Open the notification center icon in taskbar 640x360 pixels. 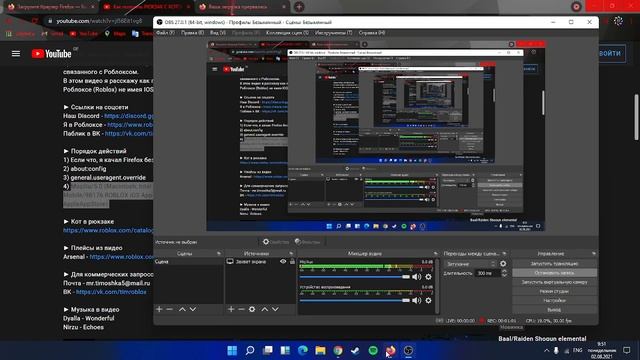click(627, 350)
